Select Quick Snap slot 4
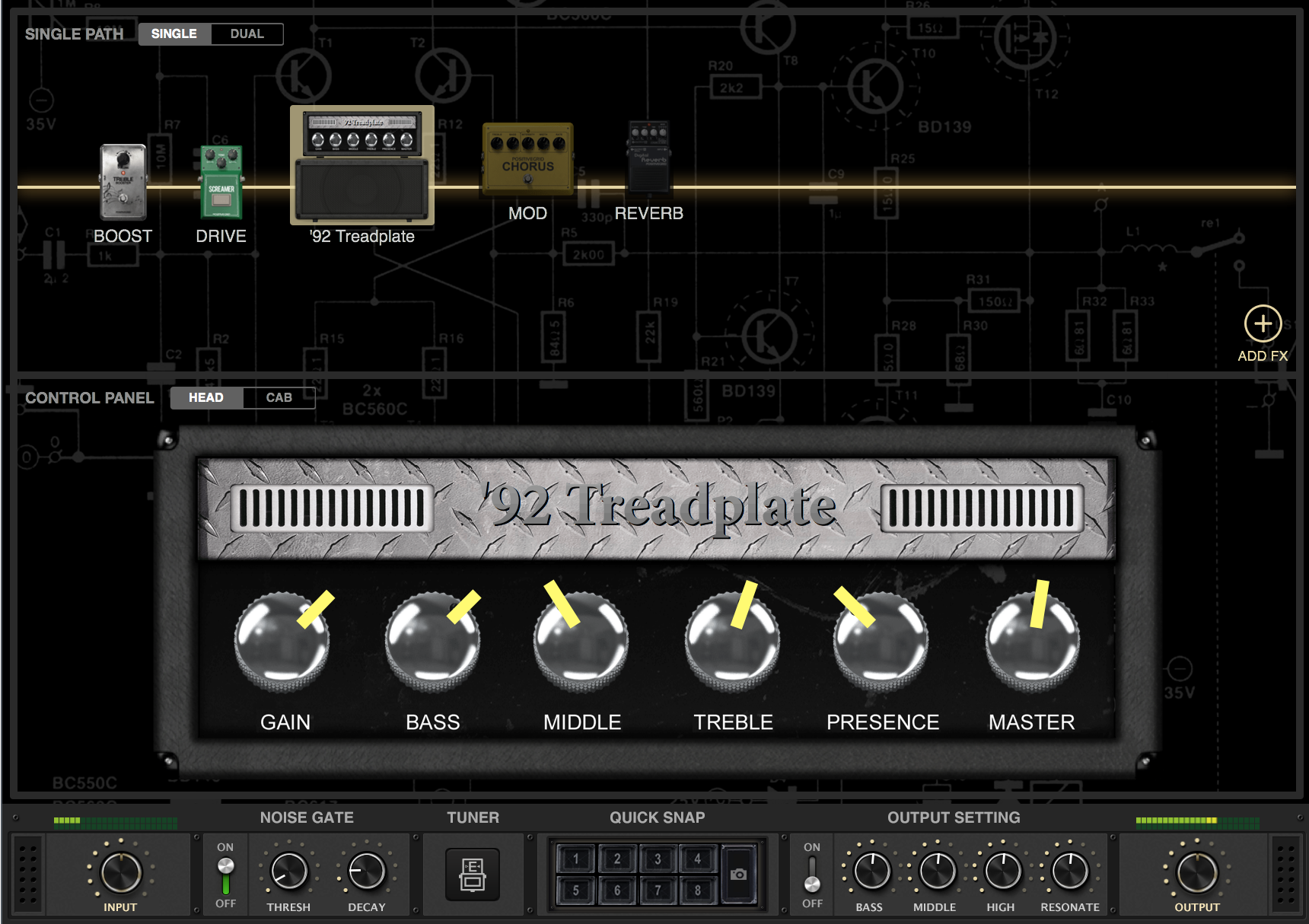1309x924 pixels. (698, 859)
